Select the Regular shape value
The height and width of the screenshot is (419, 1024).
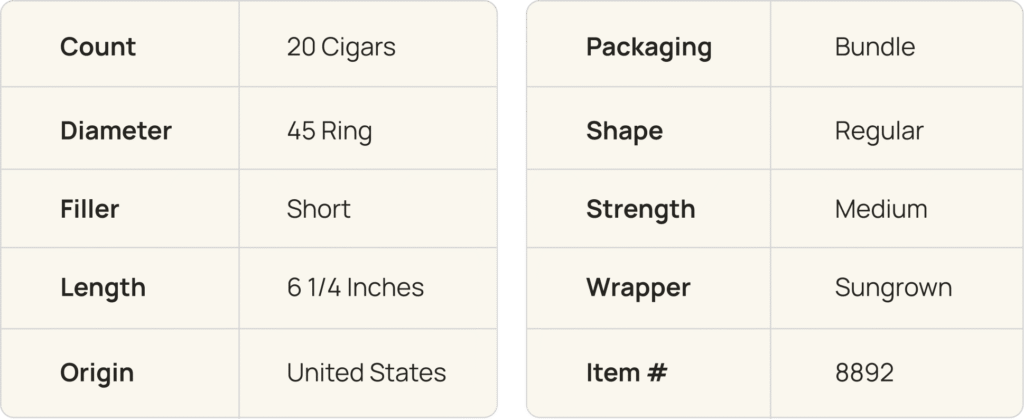(879, 131)
